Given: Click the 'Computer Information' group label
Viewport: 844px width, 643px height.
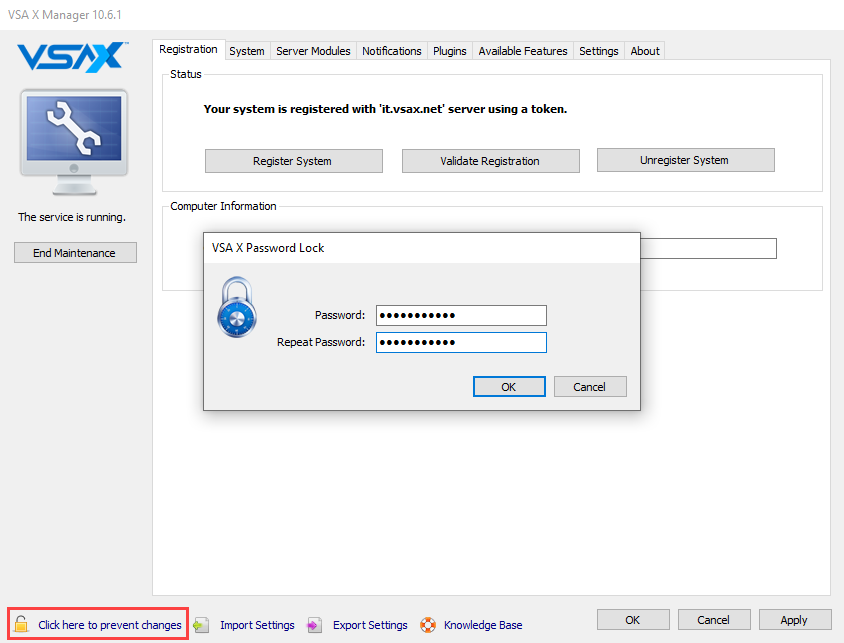Looking at the screenshot, I should click(223, 206).
